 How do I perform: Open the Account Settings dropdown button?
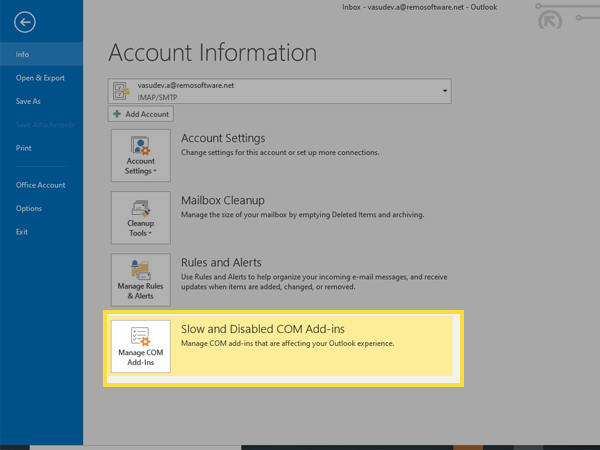click(141, 155)
